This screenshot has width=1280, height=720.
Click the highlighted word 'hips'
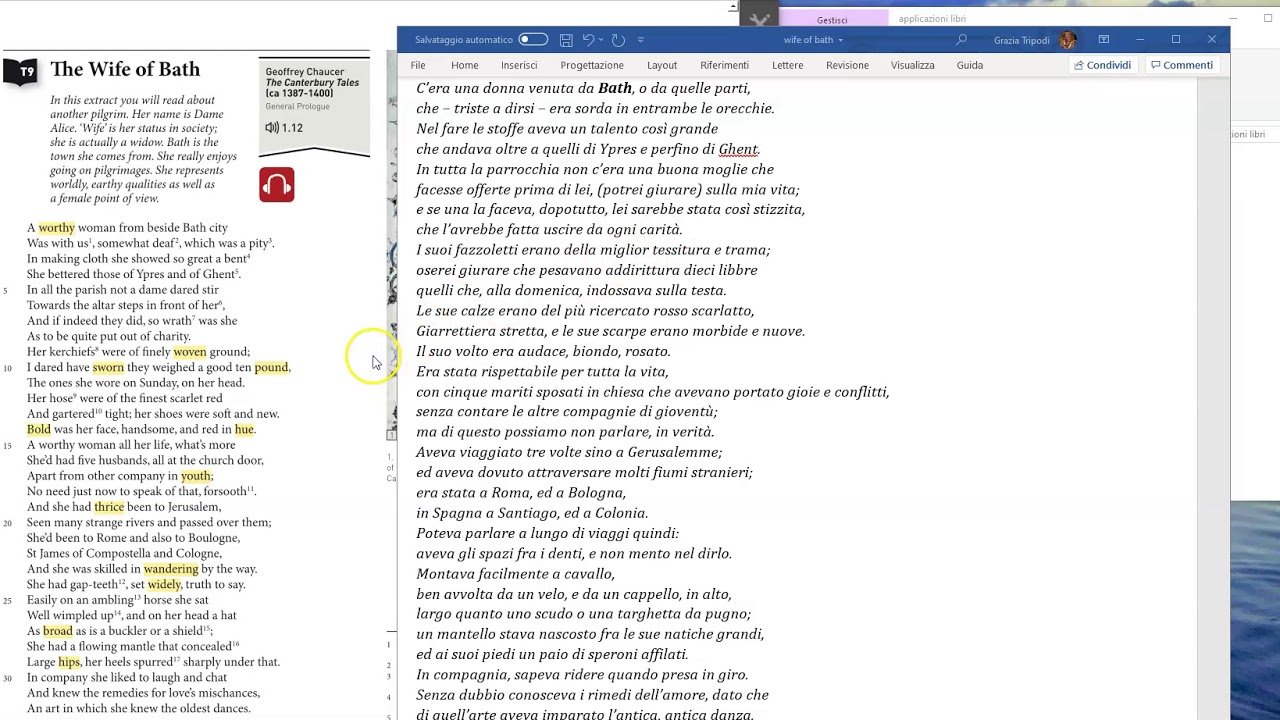coord(69,662)
